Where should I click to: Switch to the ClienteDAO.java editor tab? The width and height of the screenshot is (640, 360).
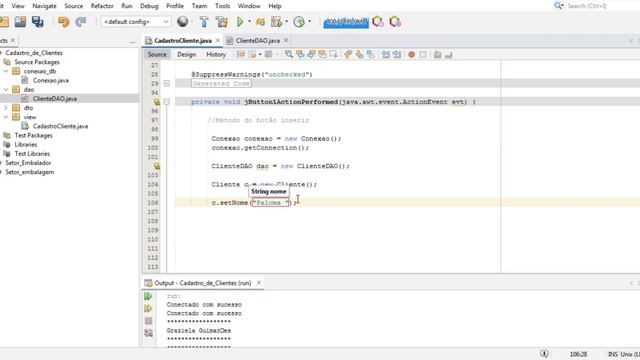258,40
